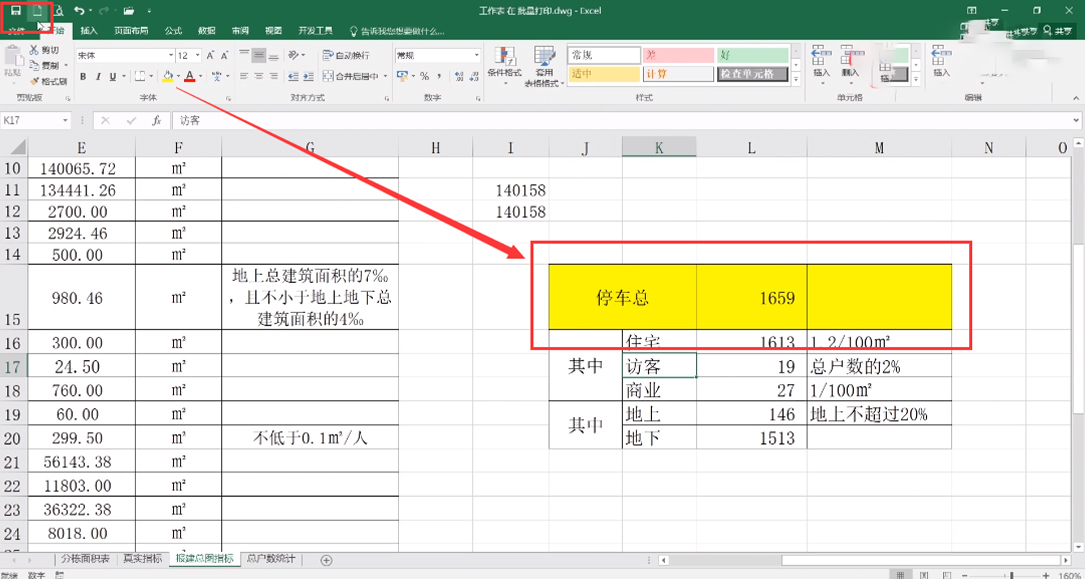Apply the 好 (Good) cell style

tap(753, 55)
